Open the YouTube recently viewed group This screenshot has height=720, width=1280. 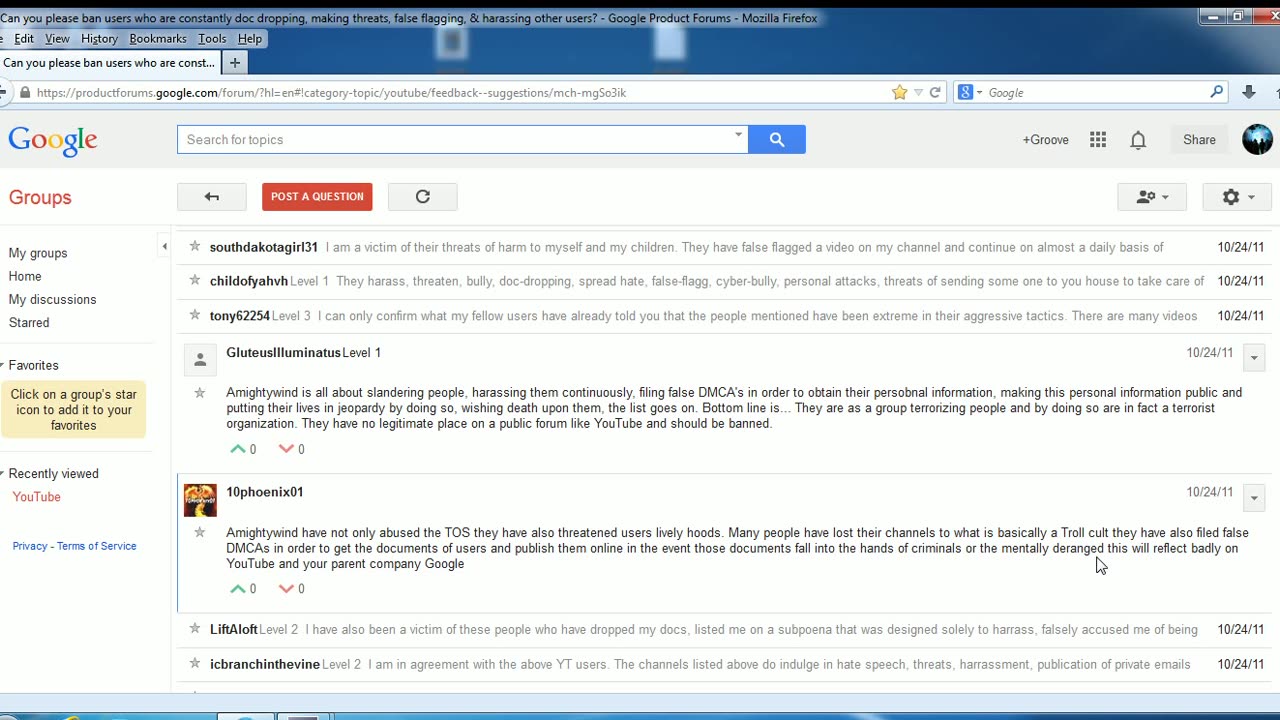pyautogui.click(x=37, y=497)
